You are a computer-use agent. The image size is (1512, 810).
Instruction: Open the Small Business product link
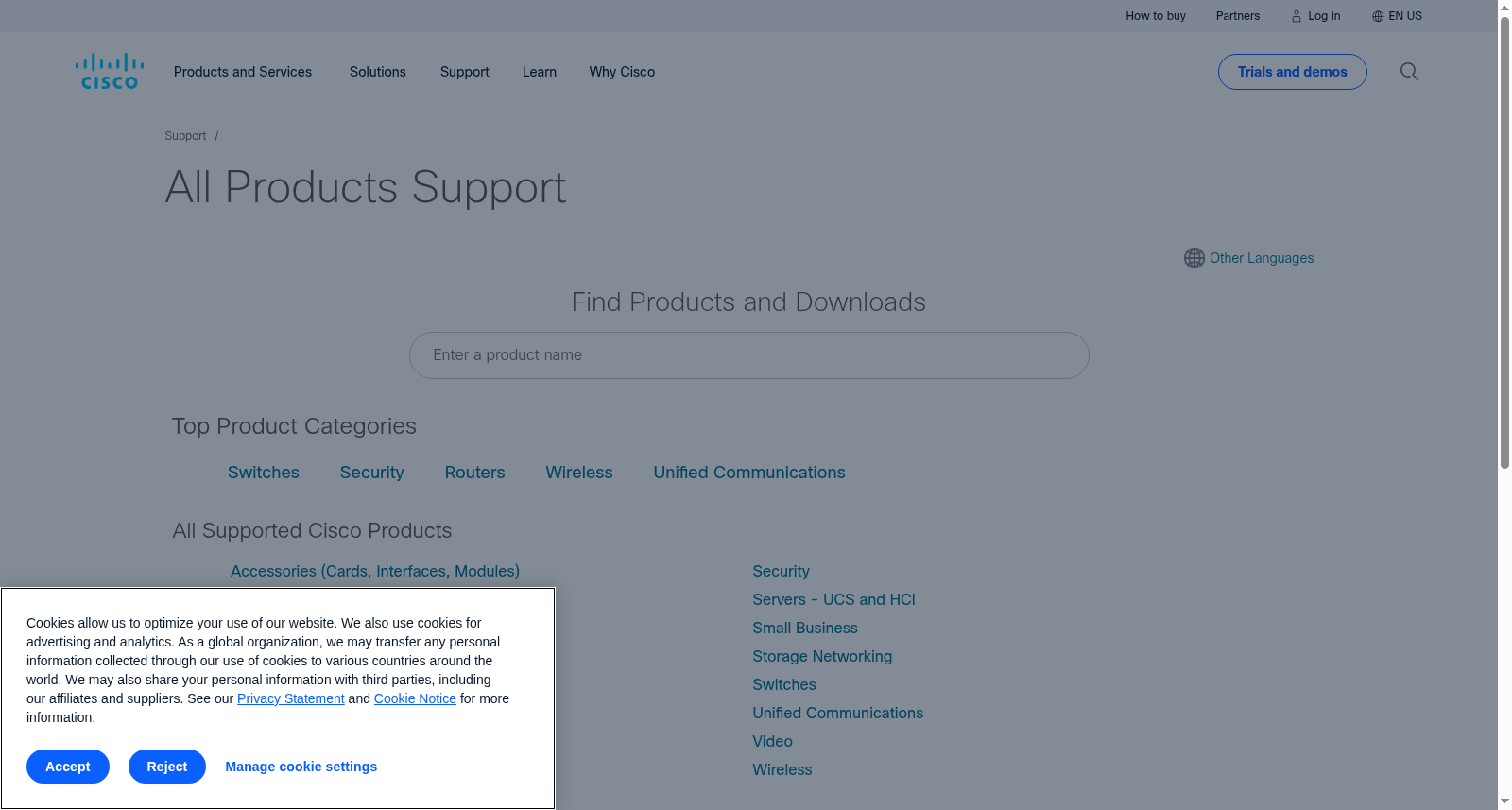click(x=805, y=628)
